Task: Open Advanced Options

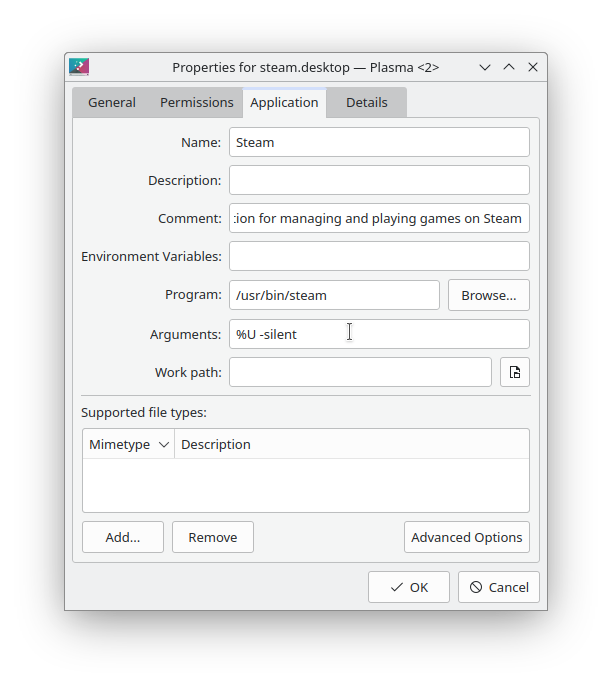Action: click(x=466, y=537)
